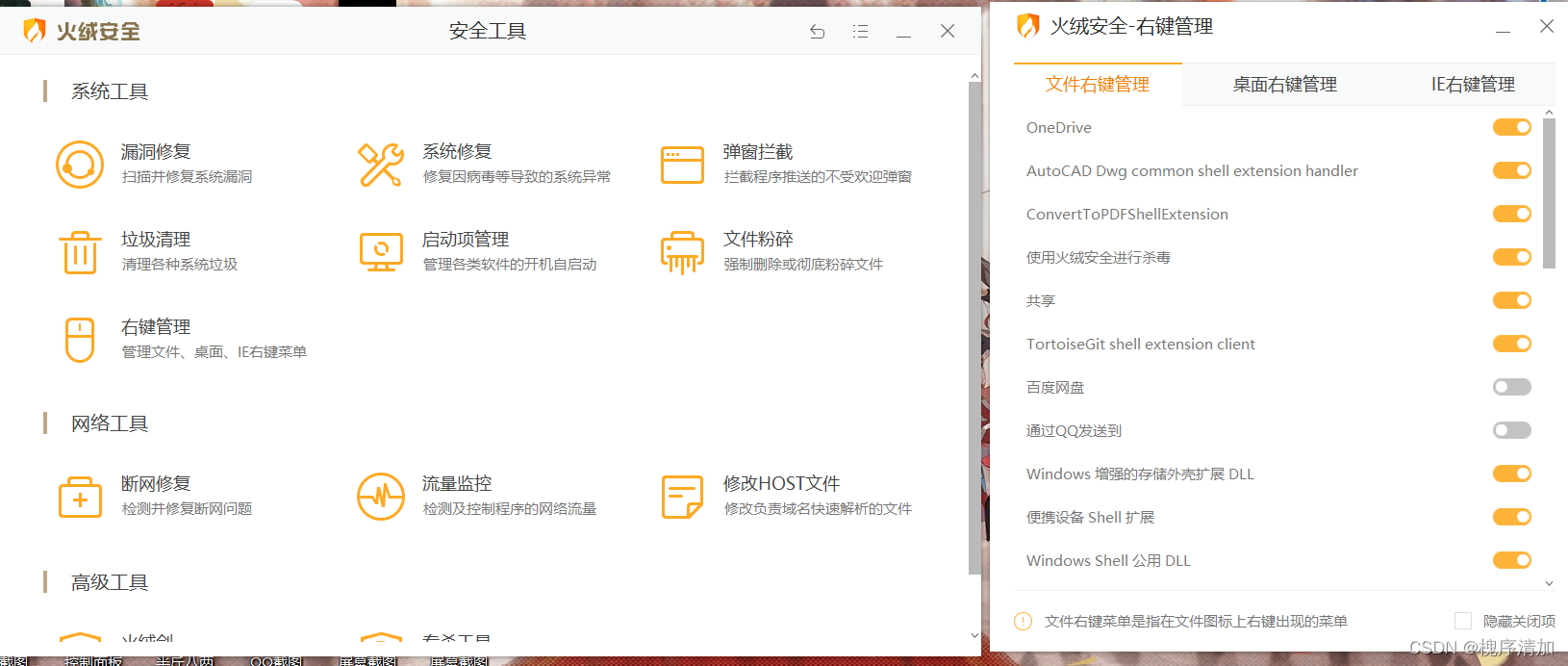
Task: Select the 文件右键管理 tab
Action: 1098,85
